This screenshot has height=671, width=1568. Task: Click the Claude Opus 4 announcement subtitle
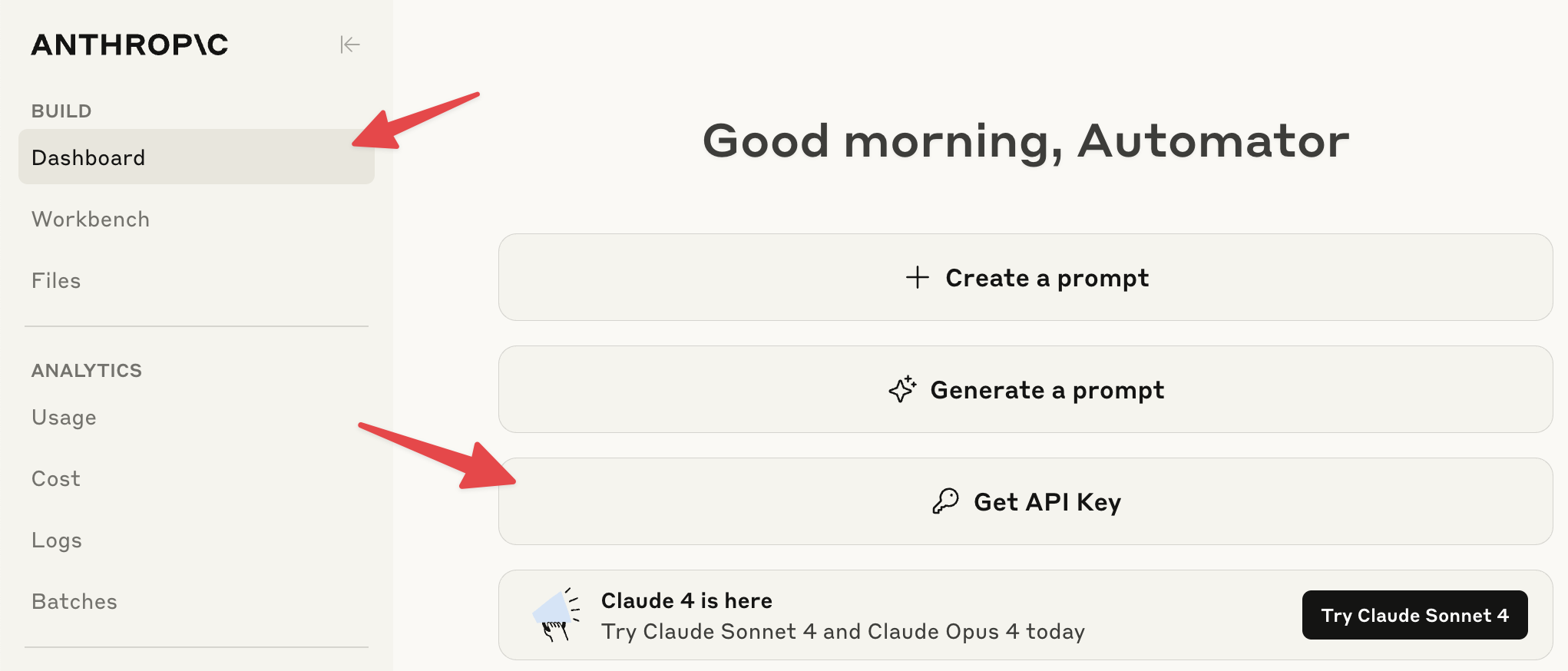click(842, 632)
